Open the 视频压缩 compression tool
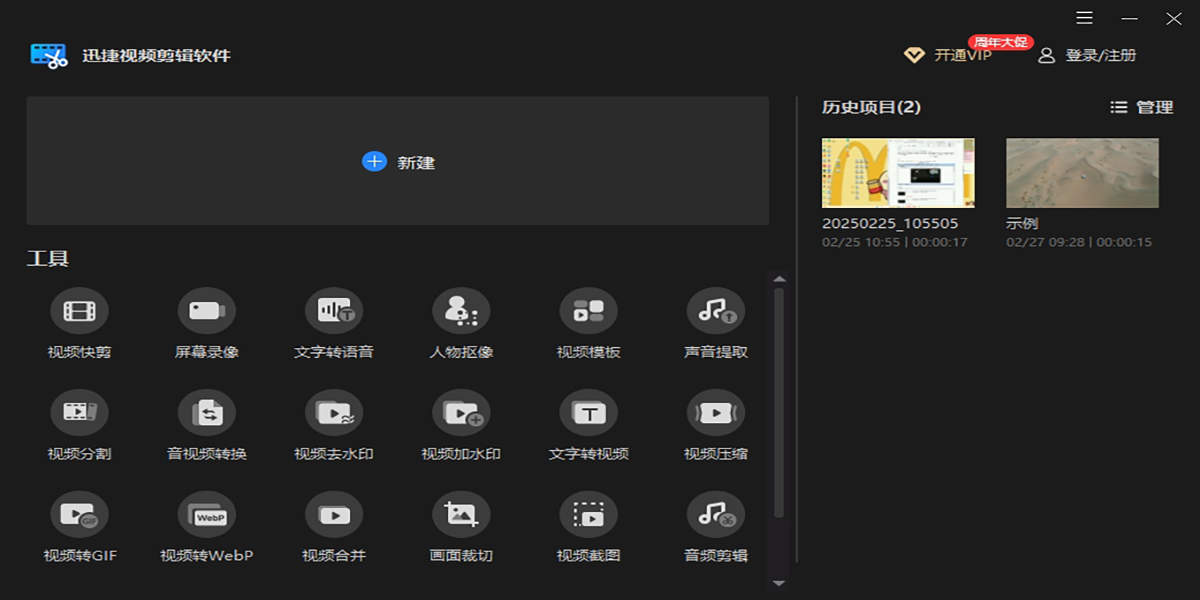 pos(716,413)
